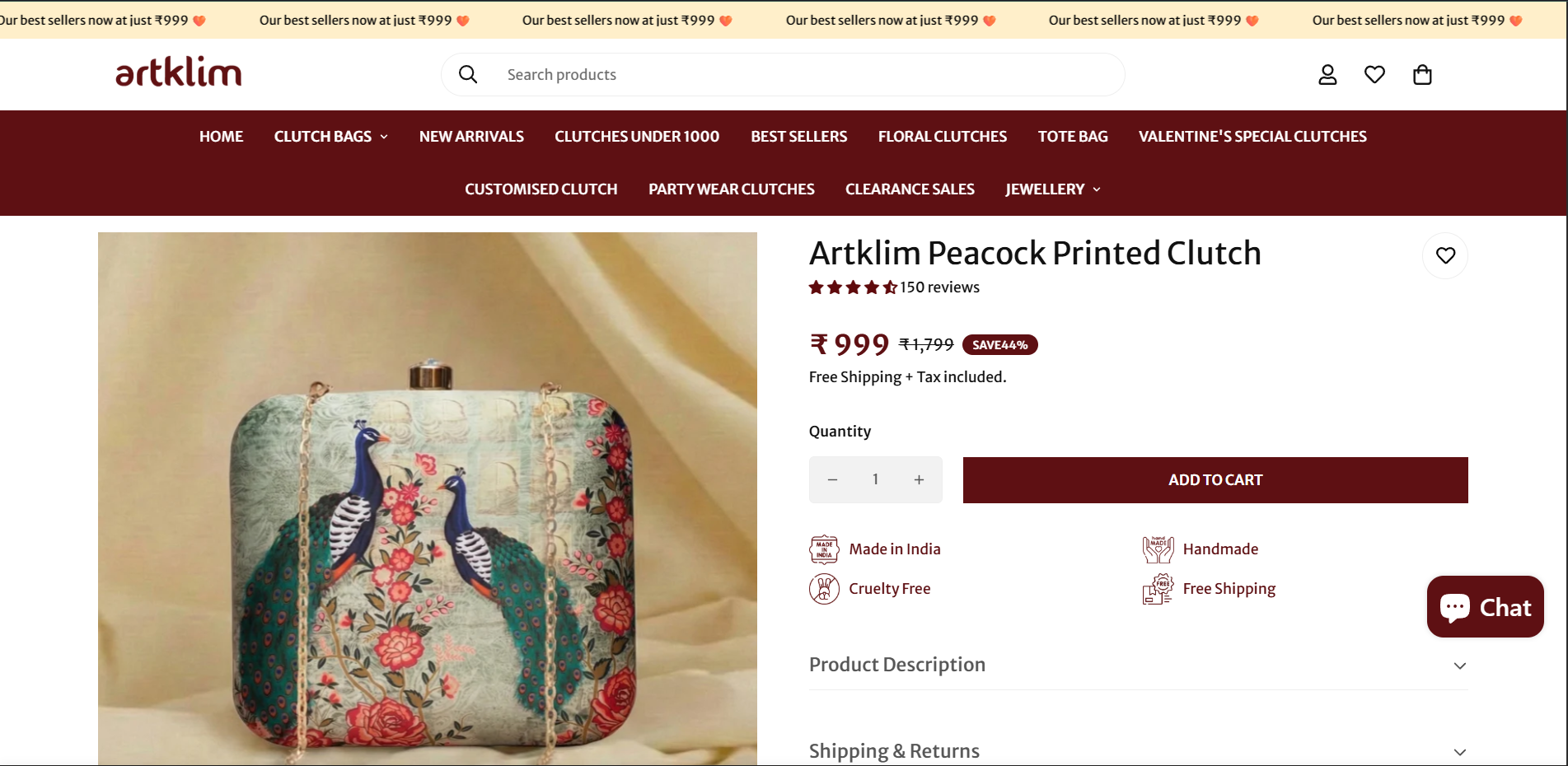Open the Jewellery dropdown menu

tap(1052, 189)
